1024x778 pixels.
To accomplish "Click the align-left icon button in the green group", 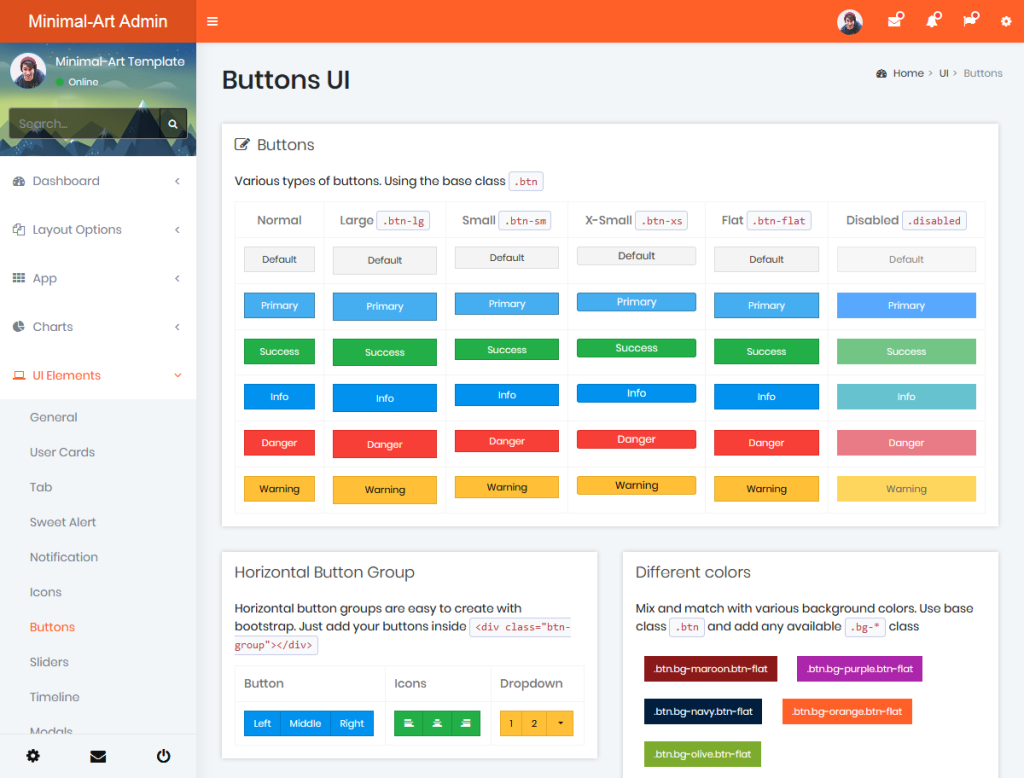I will [408, 723].
